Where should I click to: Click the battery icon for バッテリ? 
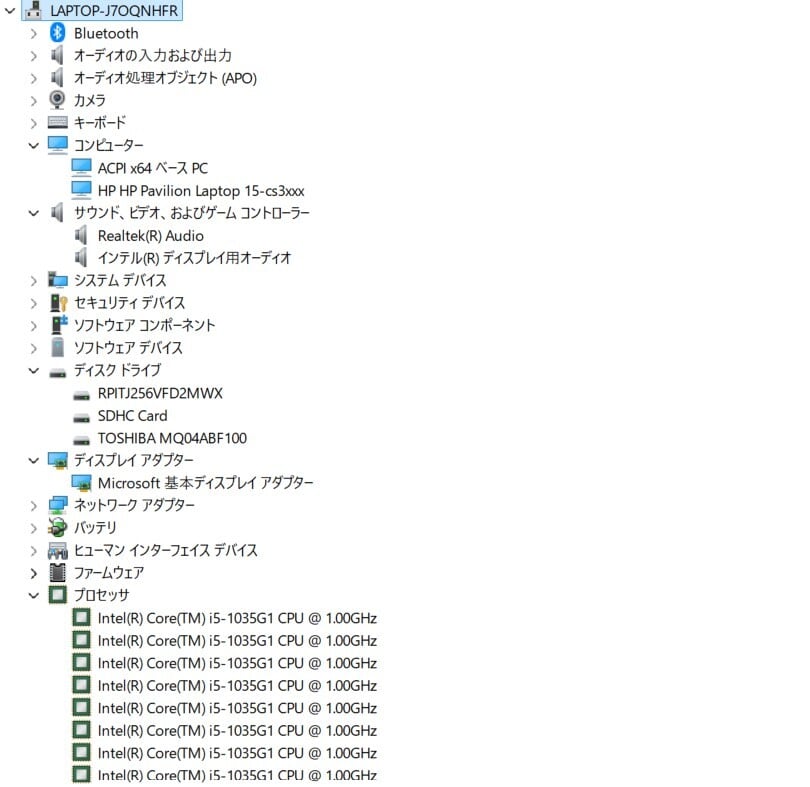click(x=57, y=528)
